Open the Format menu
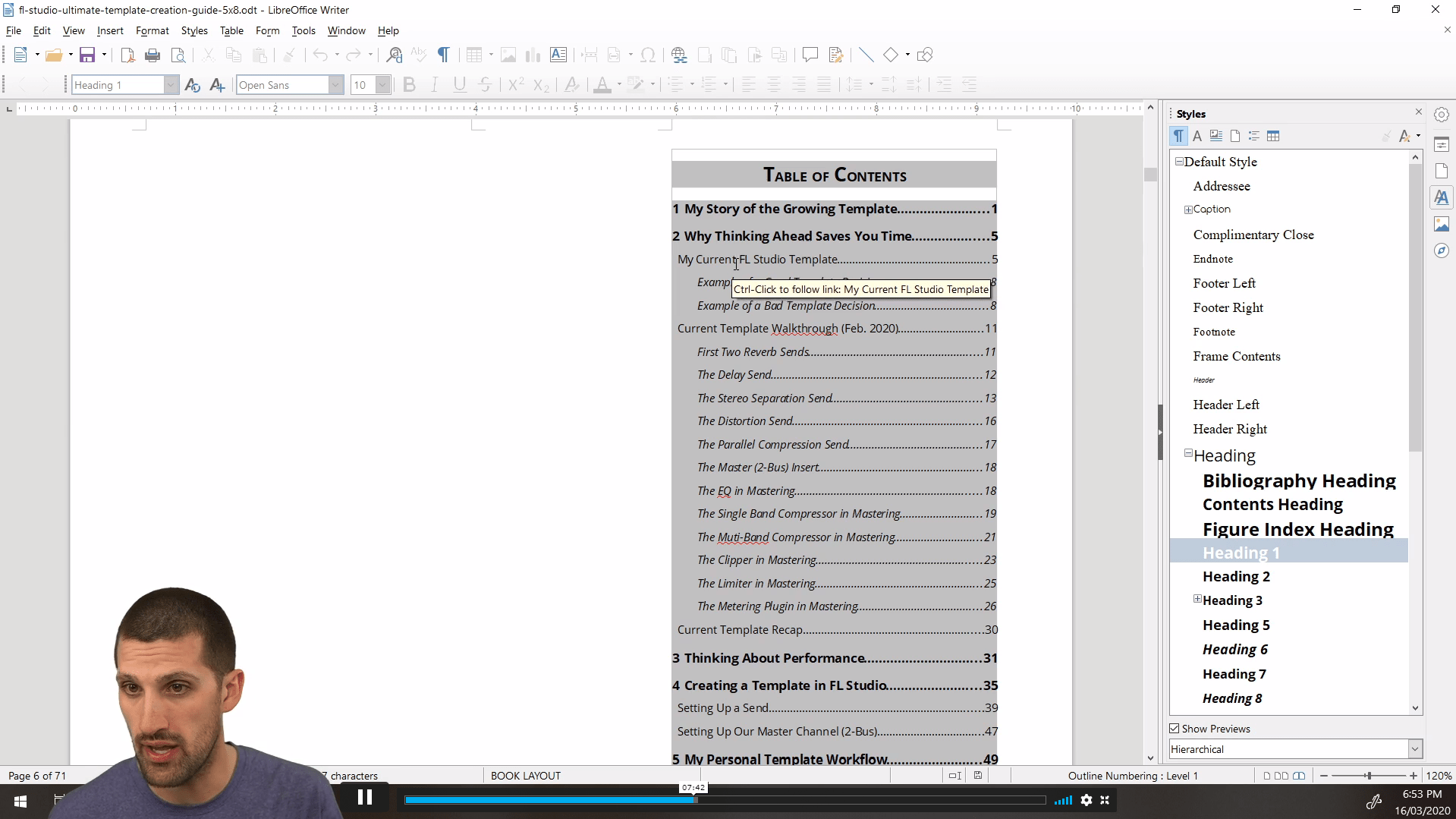Image resolution: width=1456 pixels, height=819 pixels. [152, 30]
